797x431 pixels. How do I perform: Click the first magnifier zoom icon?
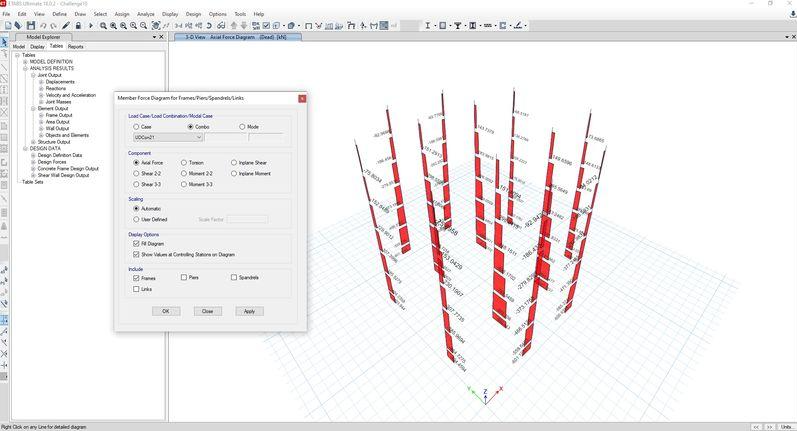point(103,25)
